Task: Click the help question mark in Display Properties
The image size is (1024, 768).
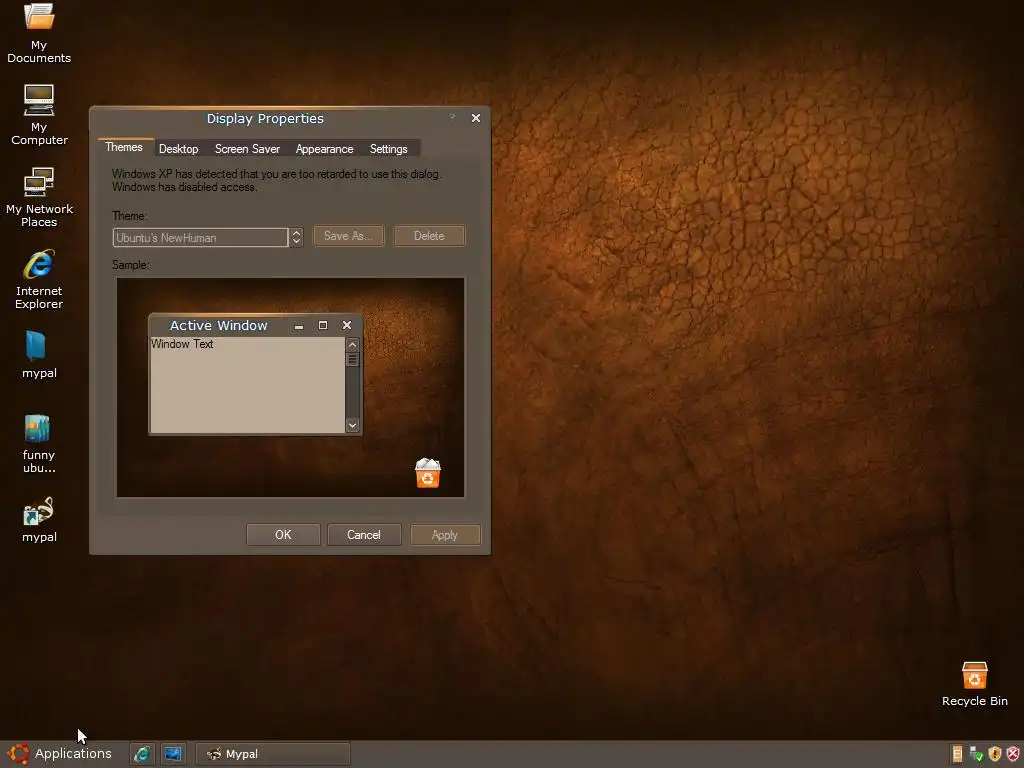Action: (452, 118)
